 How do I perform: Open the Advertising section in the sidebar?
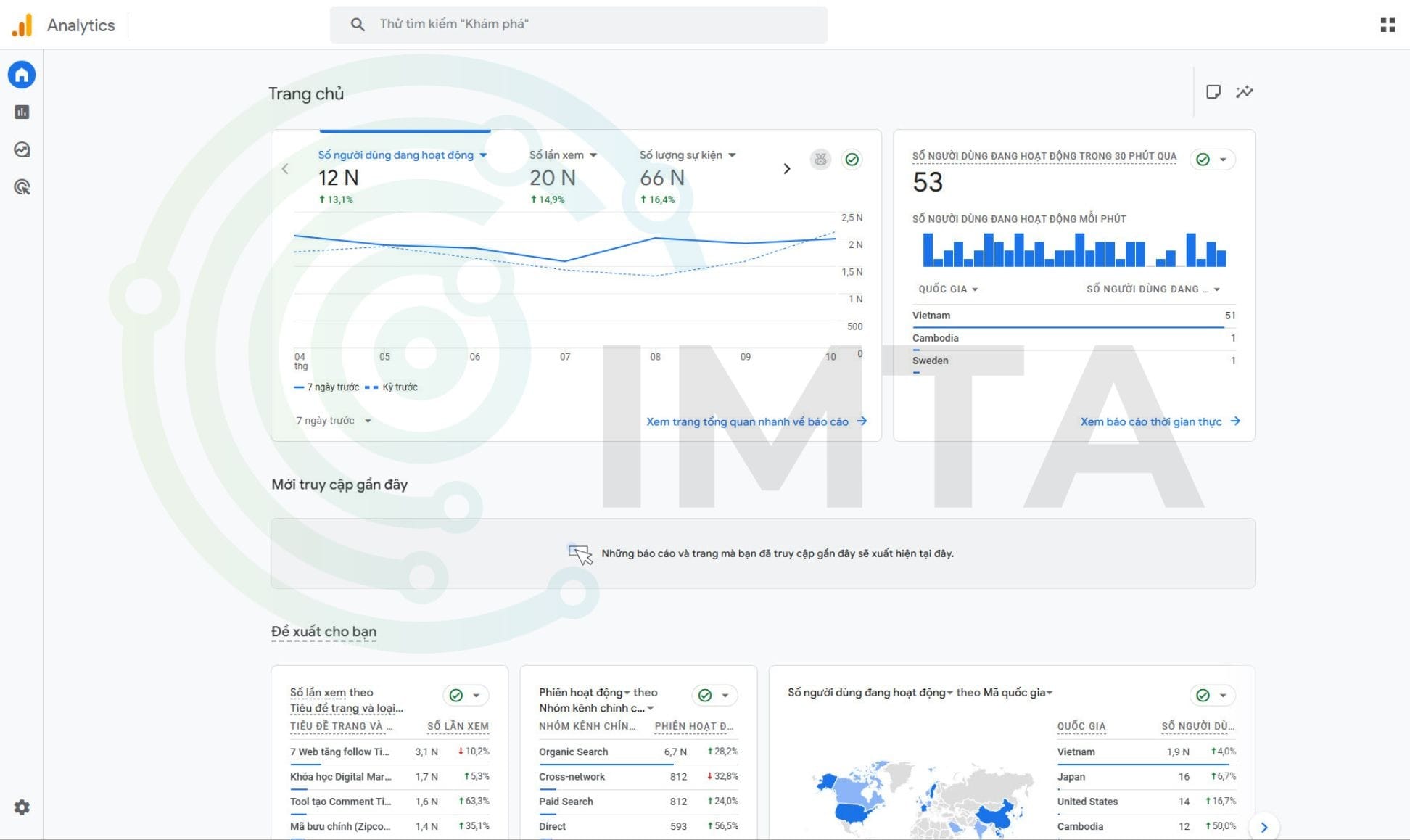click(22, 188)
